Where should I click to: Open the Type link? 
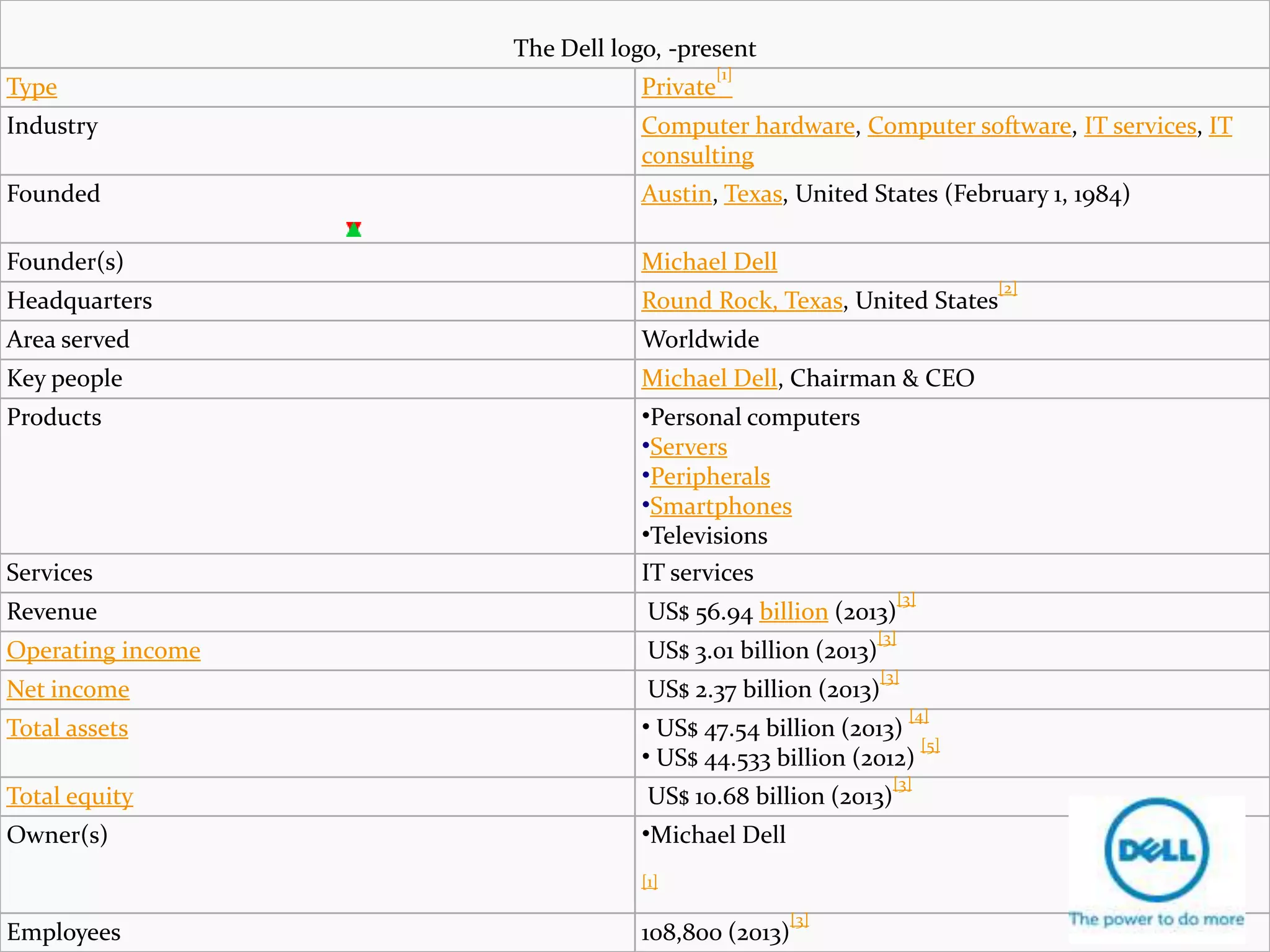click(x=32, y=87)
